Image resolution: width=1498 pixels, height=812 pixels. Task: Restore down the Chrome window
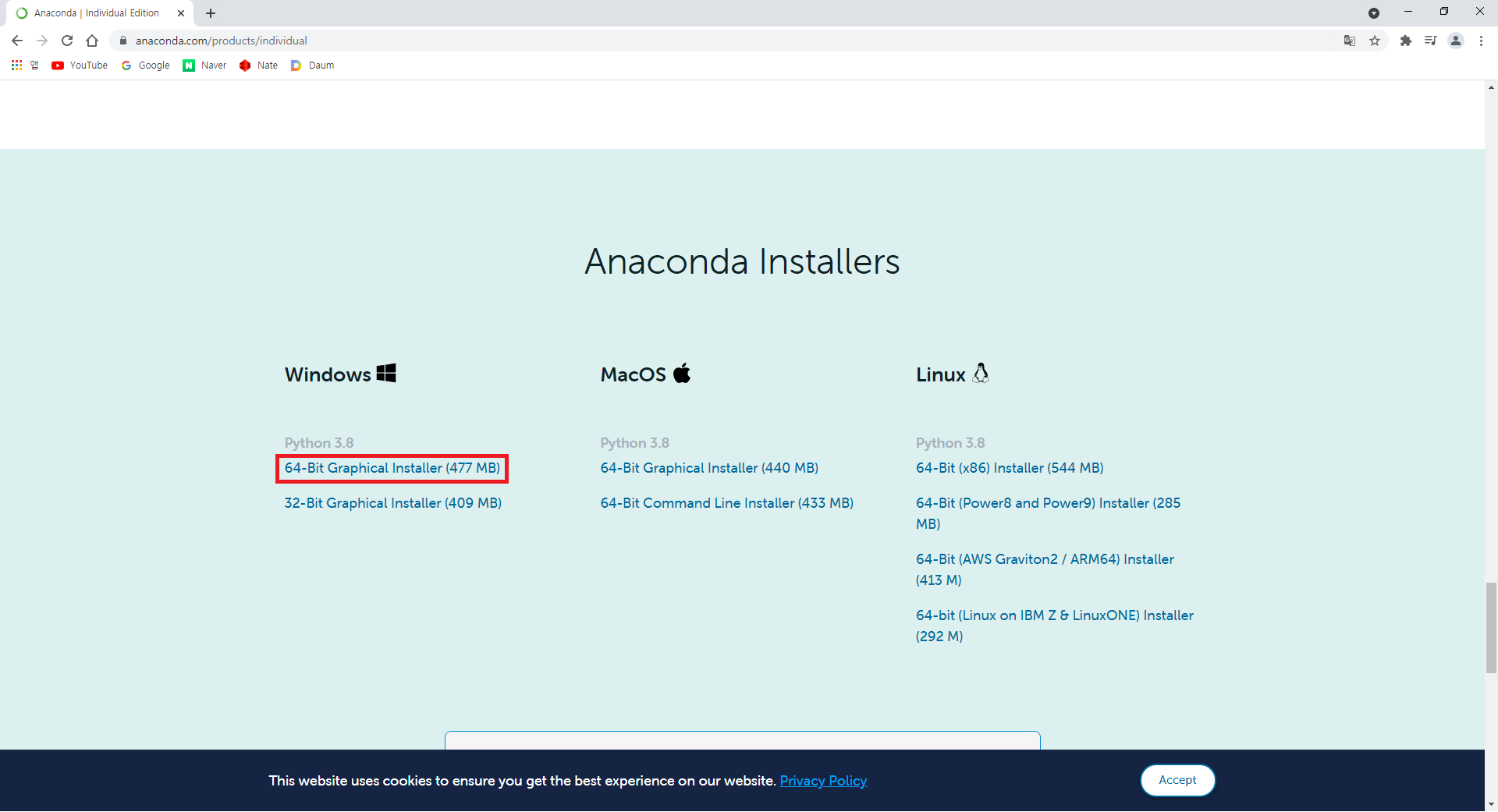point(1444,12)
